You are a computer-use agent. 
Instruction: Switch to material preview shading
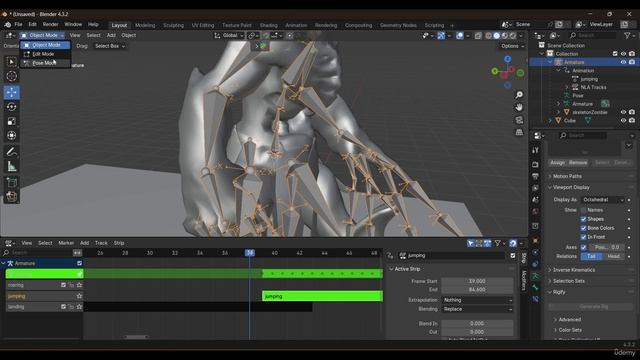[504, 36]
